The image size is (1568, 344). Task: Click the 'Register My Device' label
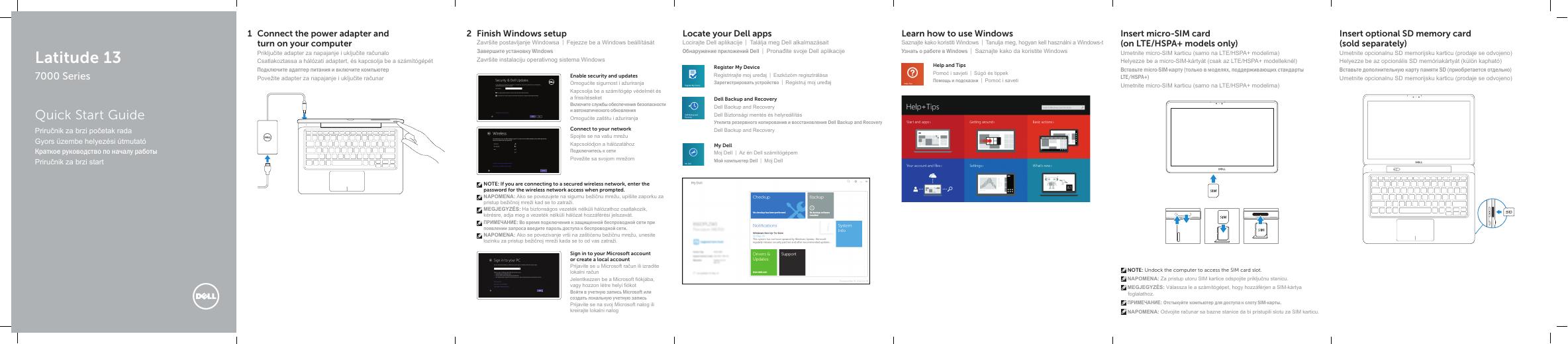737,67
